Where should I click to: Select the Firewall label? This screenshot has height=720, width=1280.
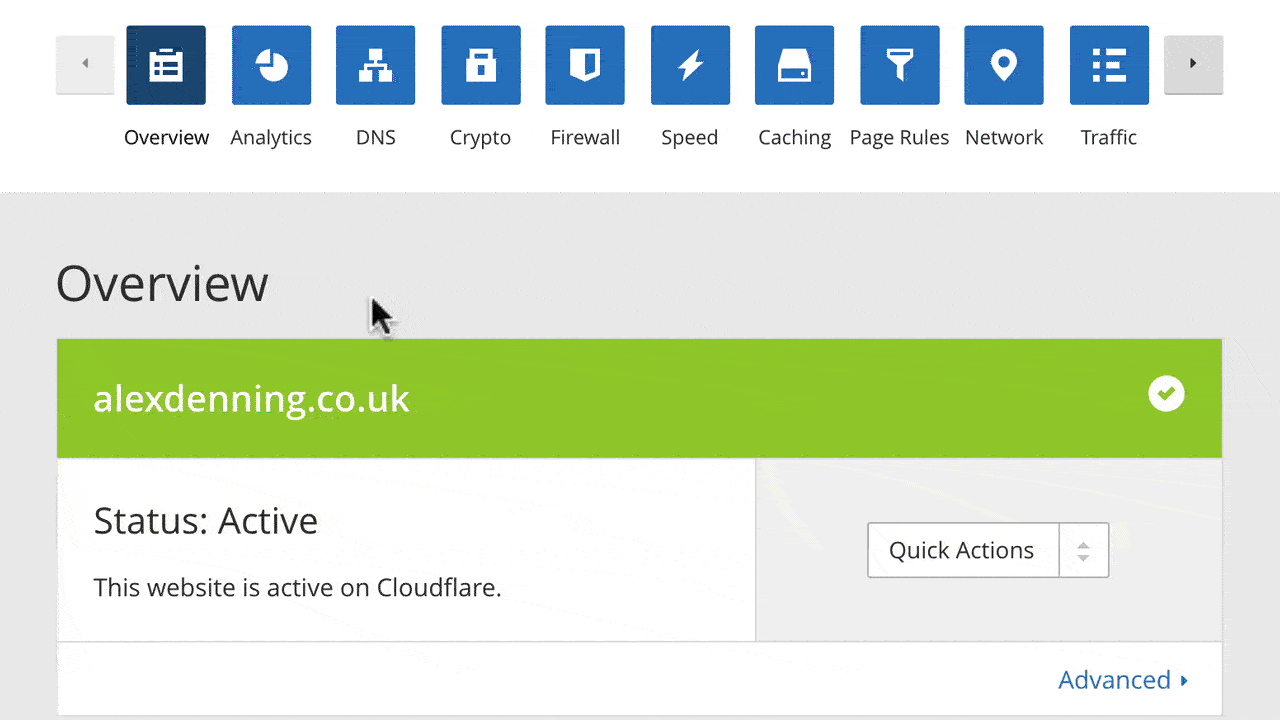tap(585, 138)
